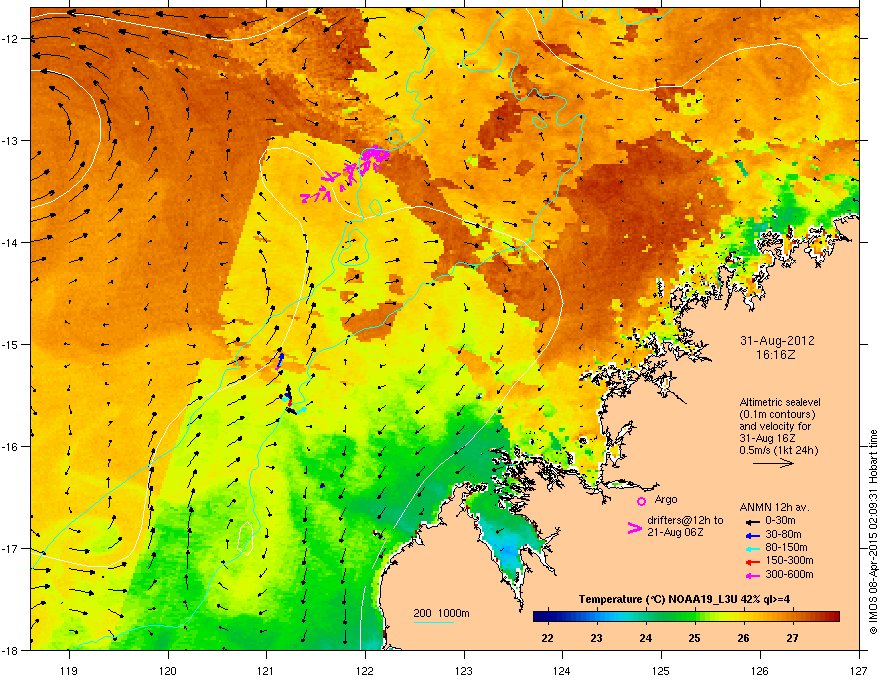The width and height of the screenshot is (880, 680).
Task: Click the '300-600m' depth label
Action: pos(789,575)
